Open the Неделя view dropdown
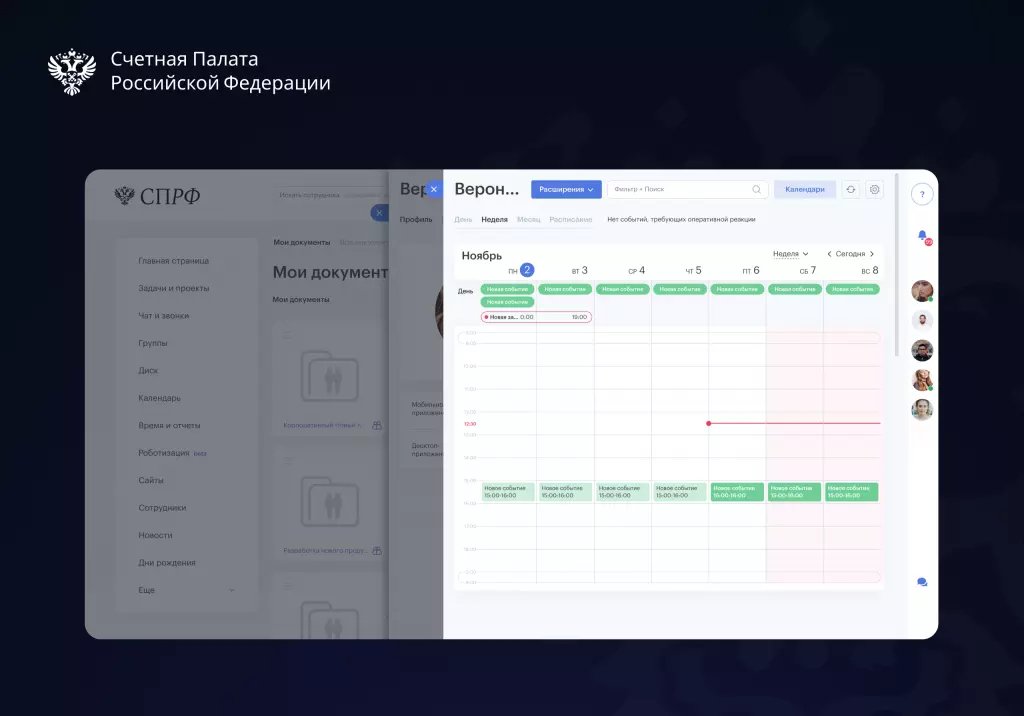The image size is (1024, 716). tap(790, 253)
